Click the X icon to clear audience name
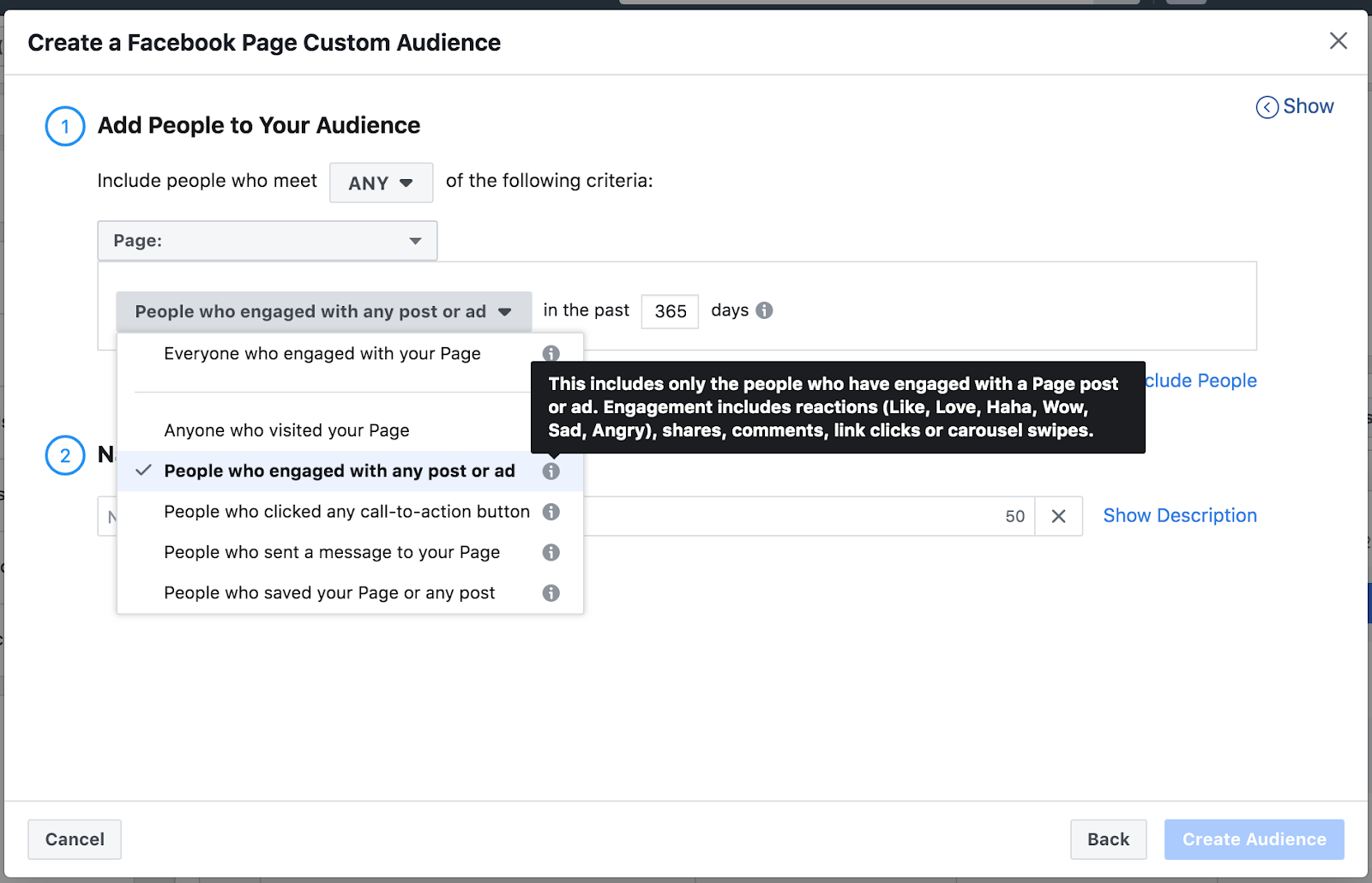The width and height of the screenshot is (1372, 883). [1058, 516]
